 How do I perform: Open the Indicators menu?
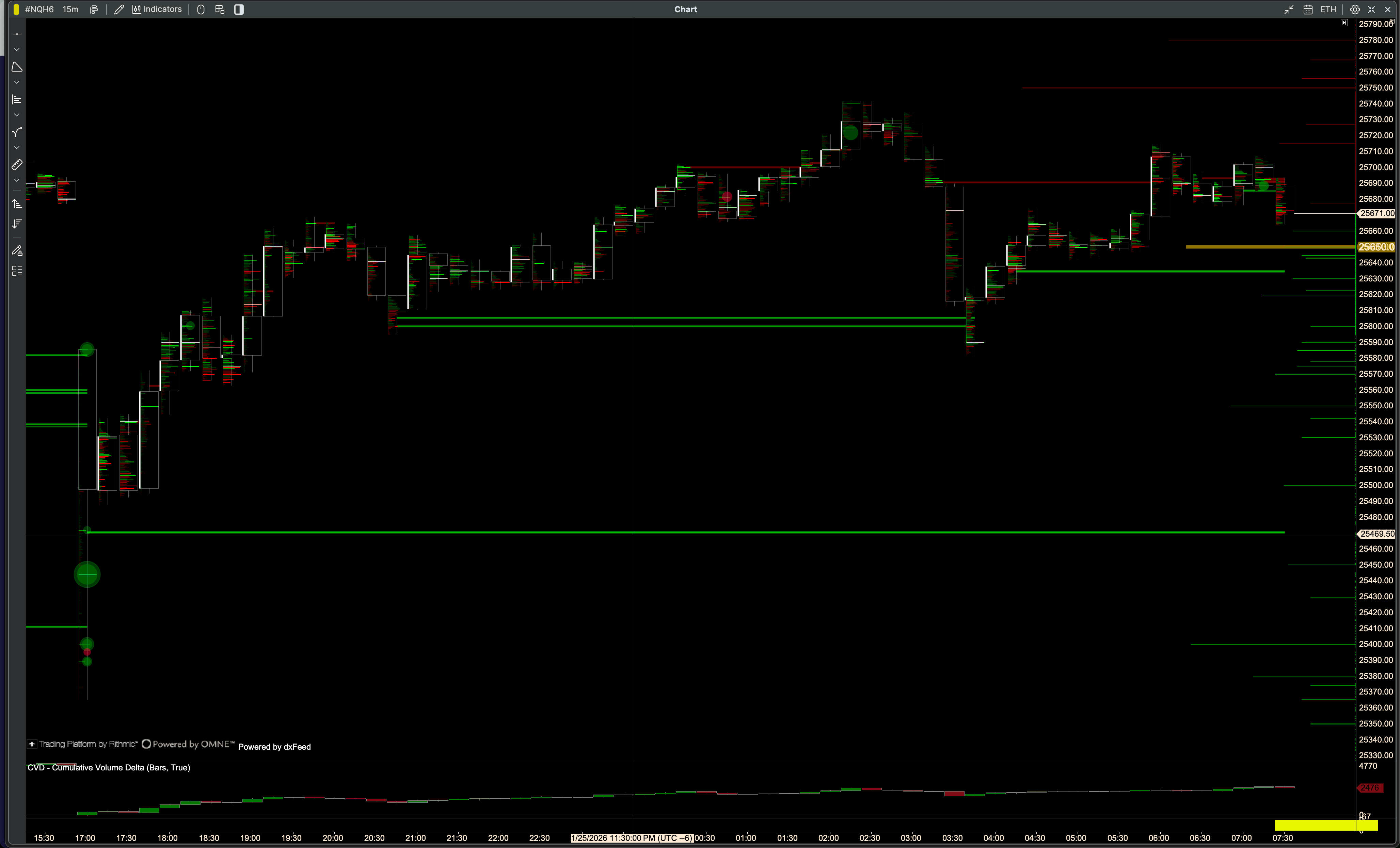tap(157, 9)
